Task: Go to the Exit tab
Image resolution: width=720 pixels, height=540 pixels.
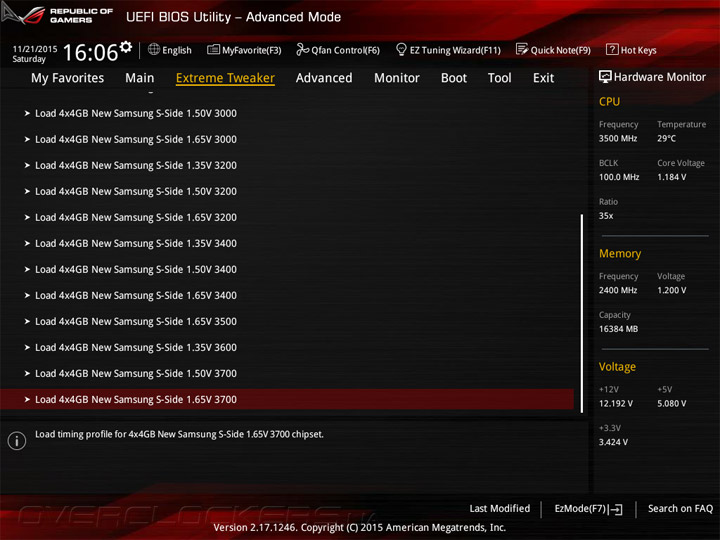Action: point(544,78)
